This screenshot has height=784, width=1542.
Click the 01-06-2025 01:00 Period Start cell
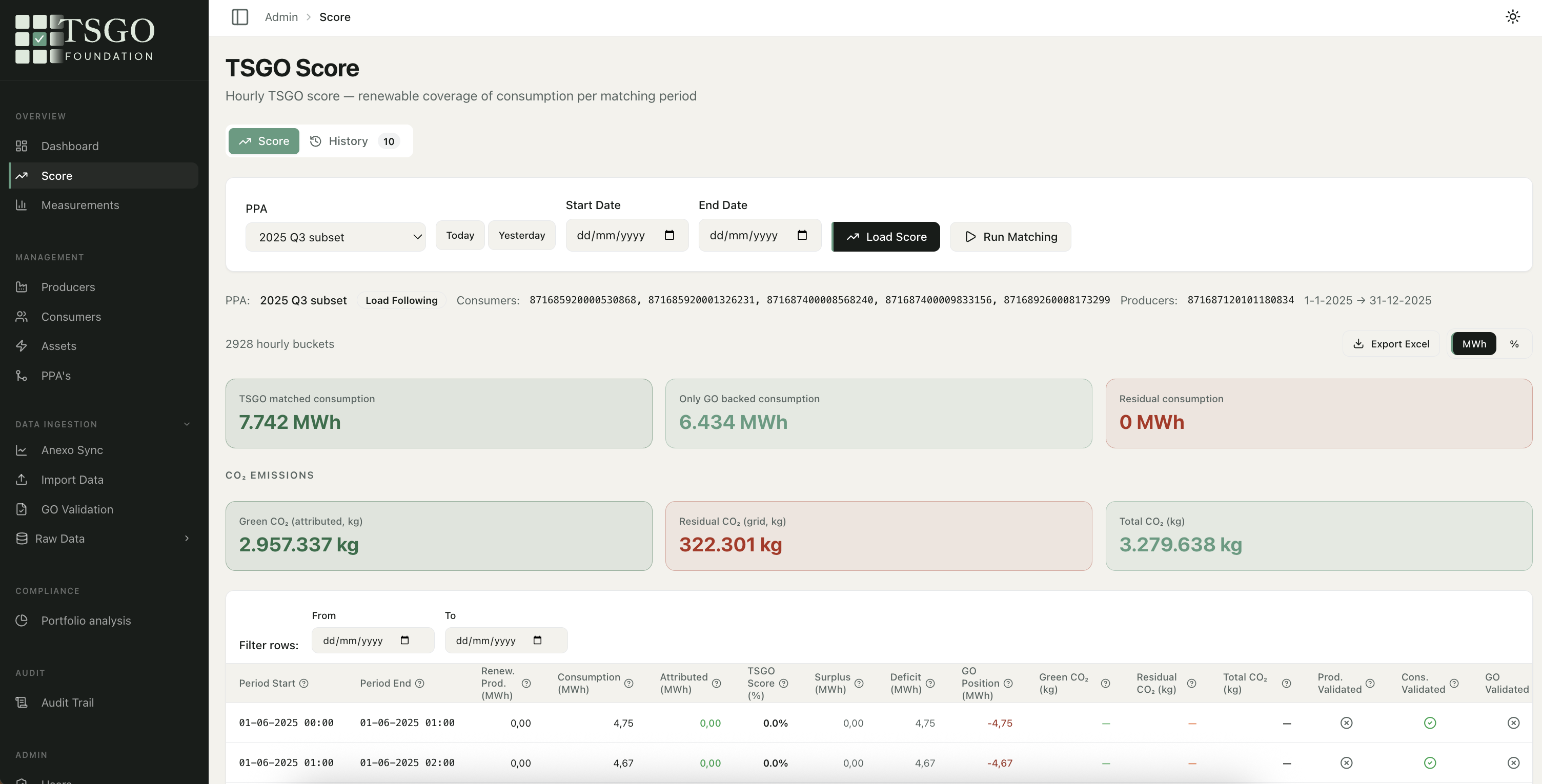286,763
